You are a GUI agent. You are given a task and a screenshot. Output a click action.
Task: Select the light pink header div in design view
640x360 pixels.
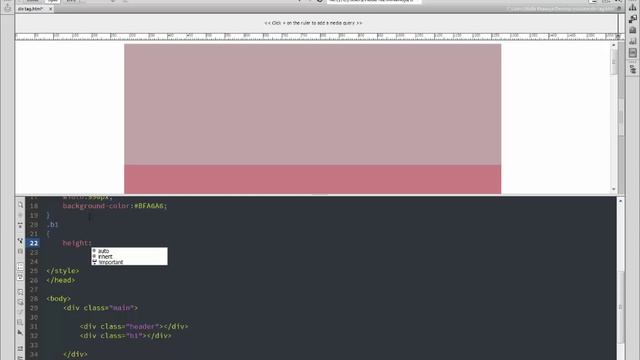coord(313,104)
